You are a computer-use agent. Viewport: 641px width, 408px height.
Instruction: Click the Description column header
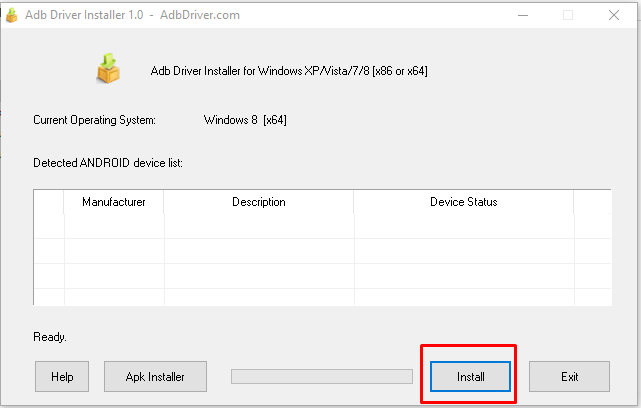click(259, 202)
